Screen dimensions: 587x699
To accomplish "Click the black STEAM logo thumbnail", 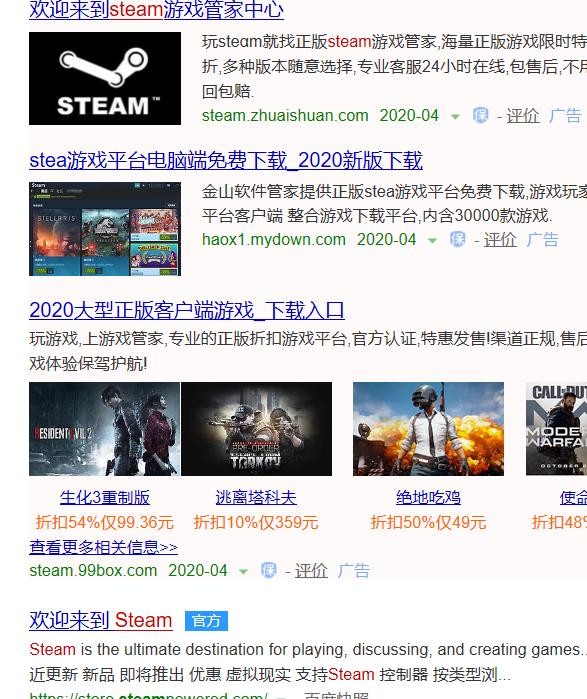I will tap(105, 78).
